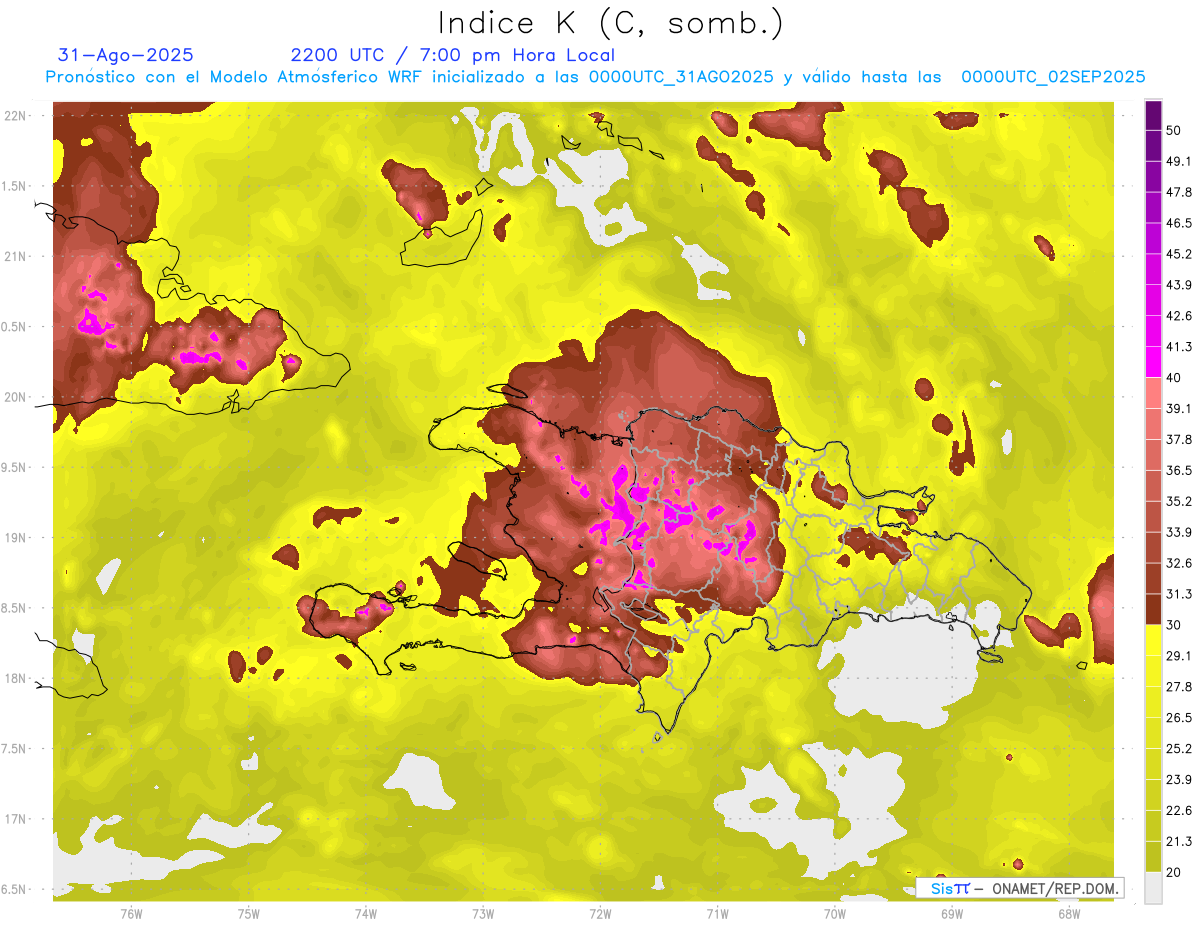Screen dimensions: 1200x927
Task: Click the '43.9' colorbar value
Action: coord(1178,285)
